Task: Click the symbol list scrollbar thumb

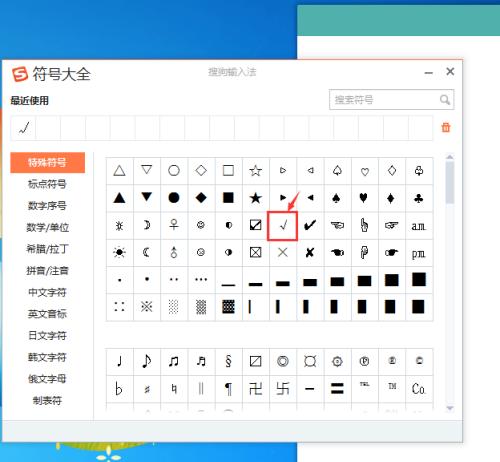Action: pos(450,182)
